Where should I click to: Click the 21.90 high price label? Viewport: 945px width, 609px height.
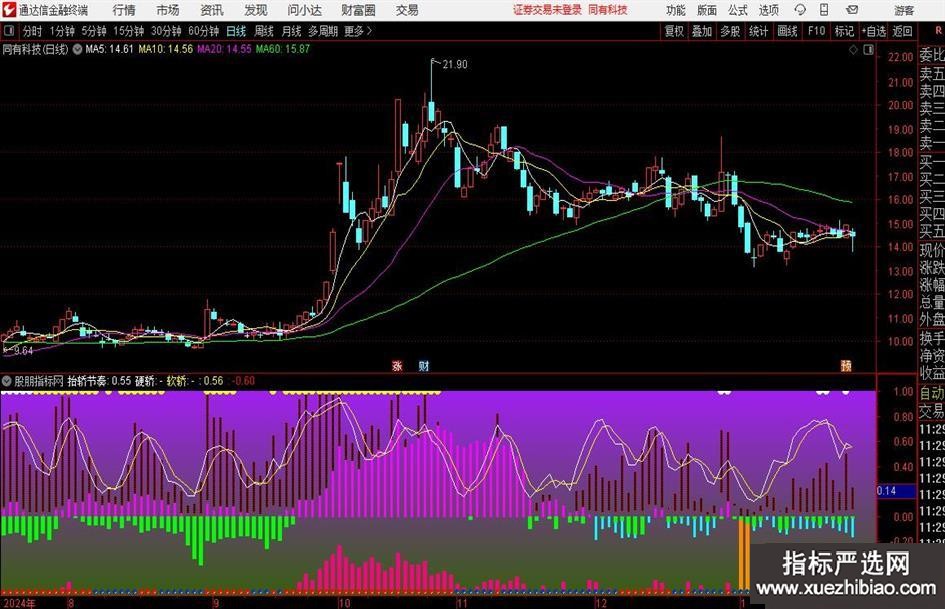click(454, 65)
